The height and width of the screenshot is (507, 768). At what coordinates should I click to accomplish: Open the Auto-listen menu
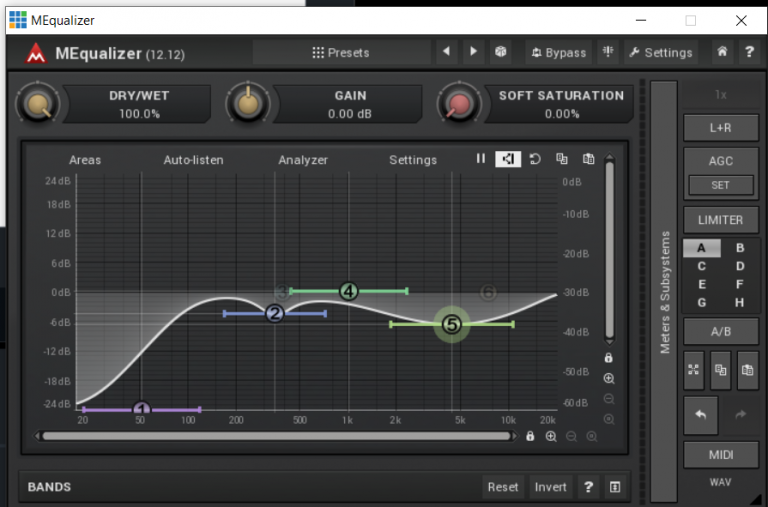click(x=193, y=160)
